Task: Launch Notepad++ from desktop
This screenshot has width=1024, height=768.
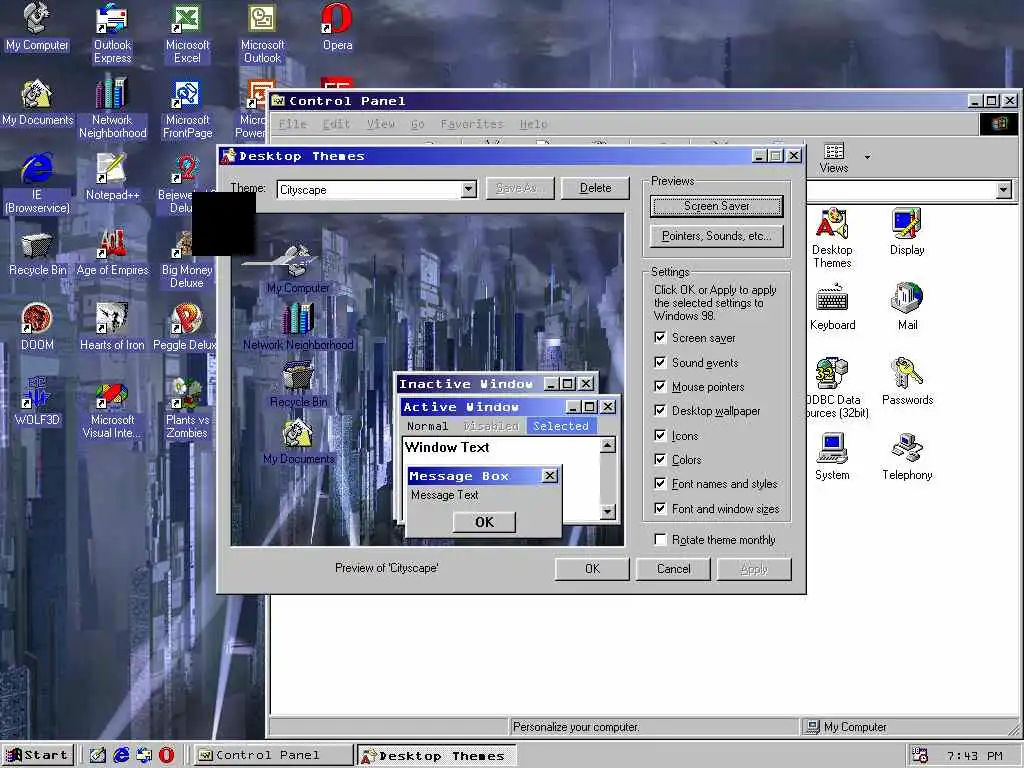Action: pyautogui.click(x=112, y=176)
